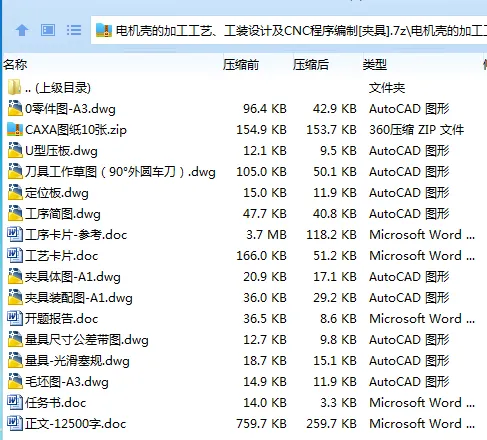Select file 夹具体图-A1.dwg
487x440 pixels.
(x=73, y=277)
